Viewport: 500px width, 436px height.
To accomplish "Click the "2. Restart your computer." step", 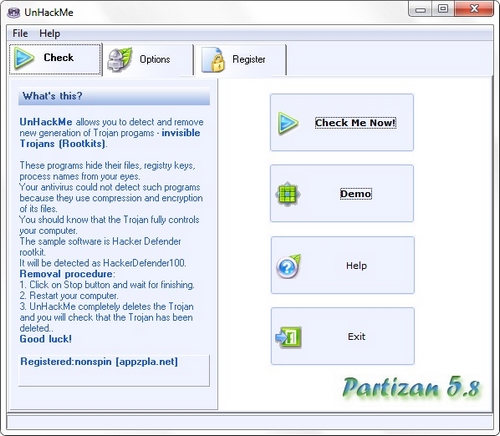I will pyautogui.click(x=69, y=296).
